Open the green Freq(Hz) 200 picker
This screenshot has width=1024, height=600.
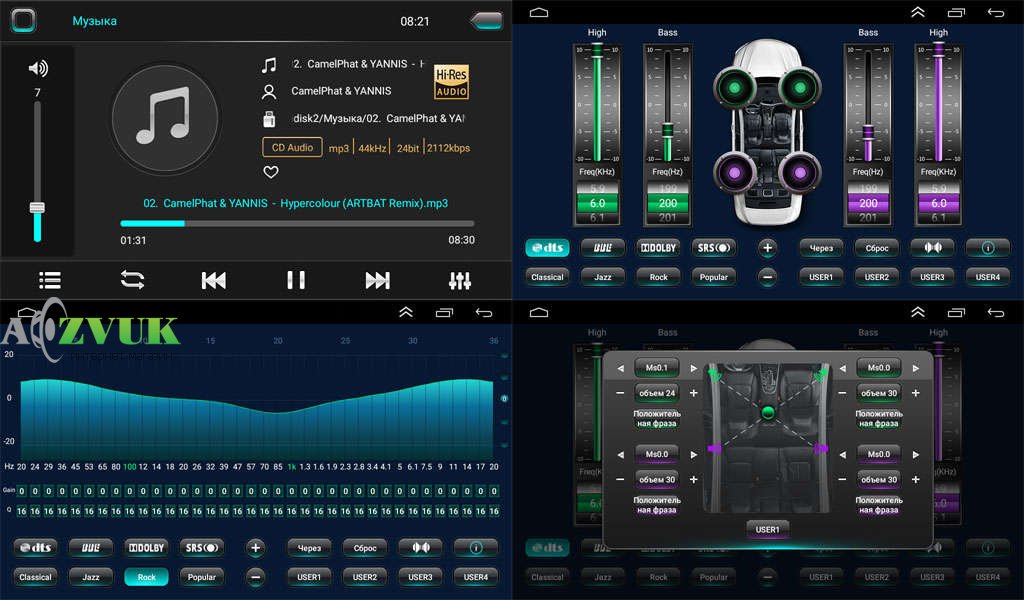pos(667,203)
